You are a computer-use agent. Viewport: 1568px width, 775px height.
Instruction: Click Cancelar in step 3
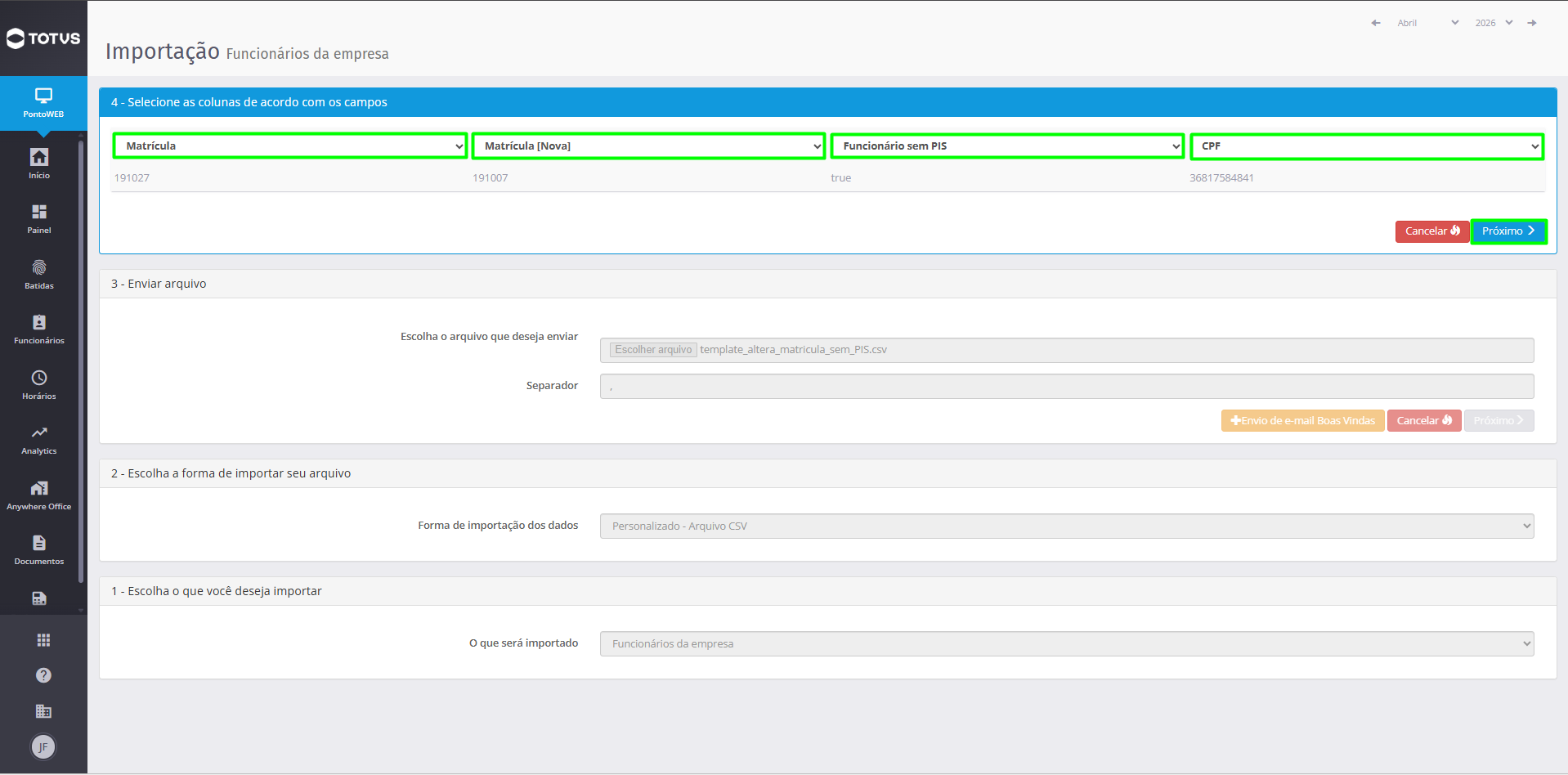coord(1424,421)
